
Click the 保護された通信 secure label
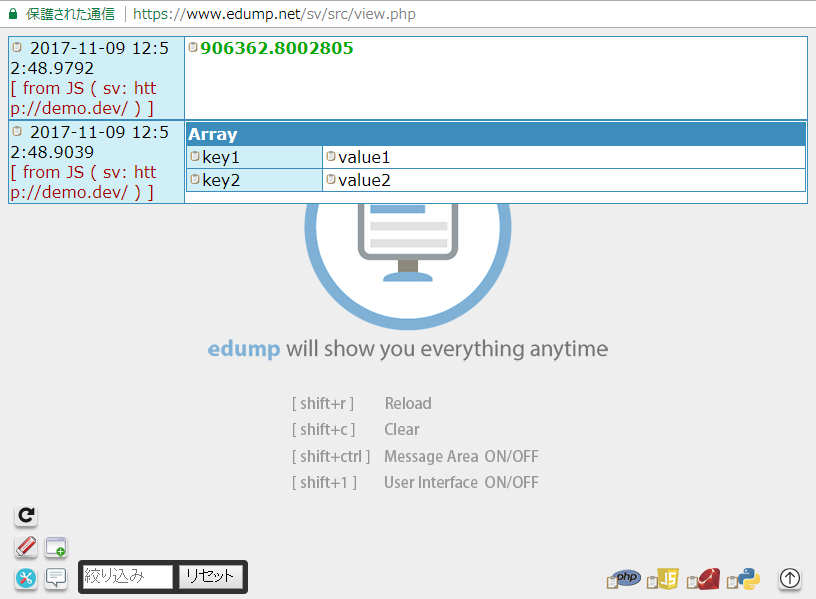(70, 14)
